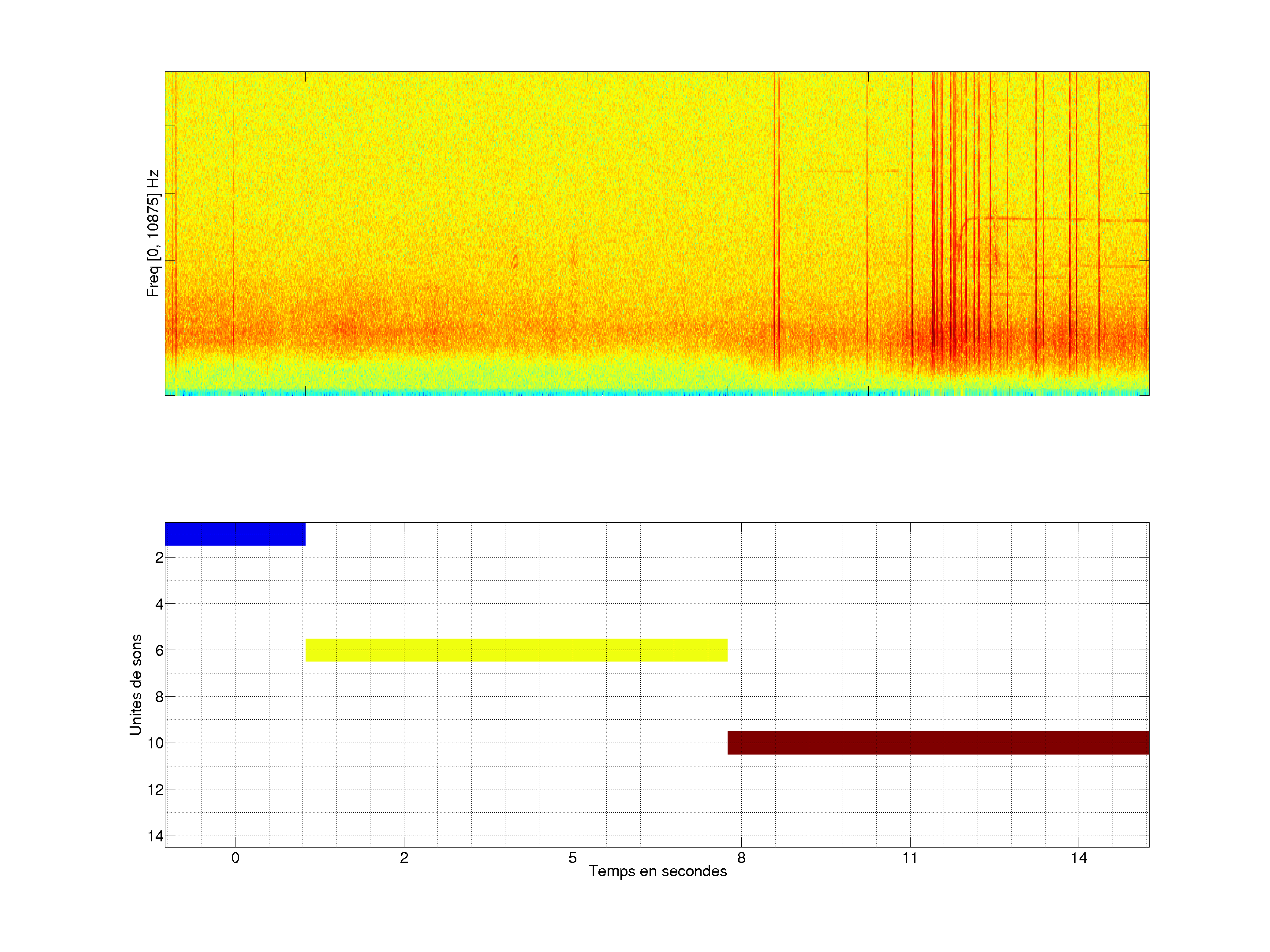The height and width of the screenshot is (952, 1270).
Task: Click the x-axis tick label 2
Action: [403, 858]
